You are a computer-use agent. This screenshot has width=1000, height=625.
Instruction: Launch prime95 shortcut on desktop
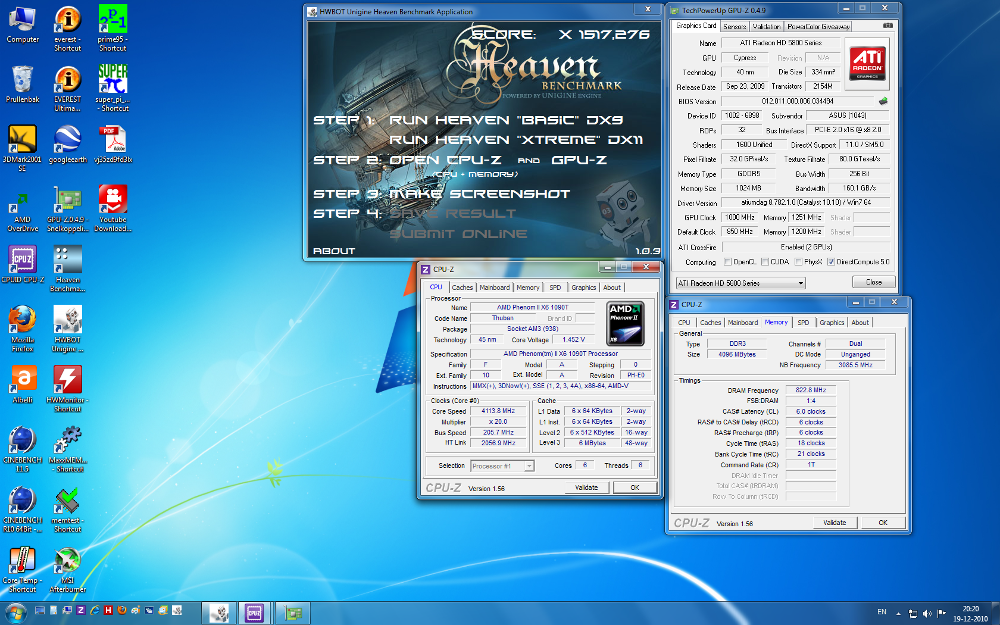(x=112, y=29)
